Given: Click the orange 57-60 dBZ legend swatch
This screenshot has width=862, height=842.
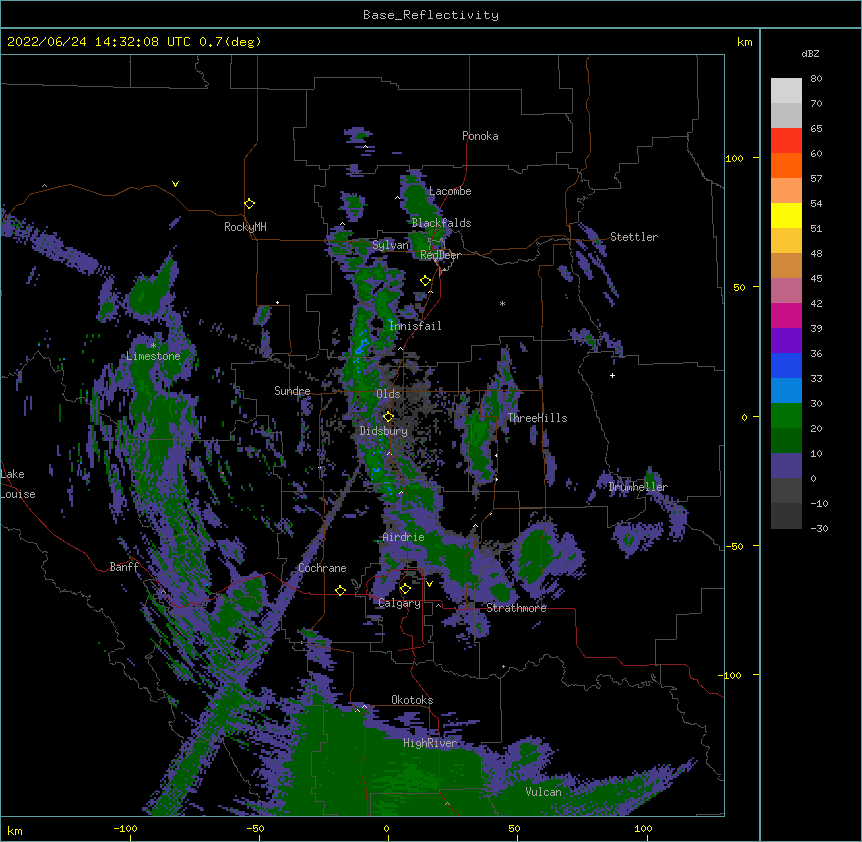Looking at the screenshot, I should pyautogui.click(x=786, y=165).
